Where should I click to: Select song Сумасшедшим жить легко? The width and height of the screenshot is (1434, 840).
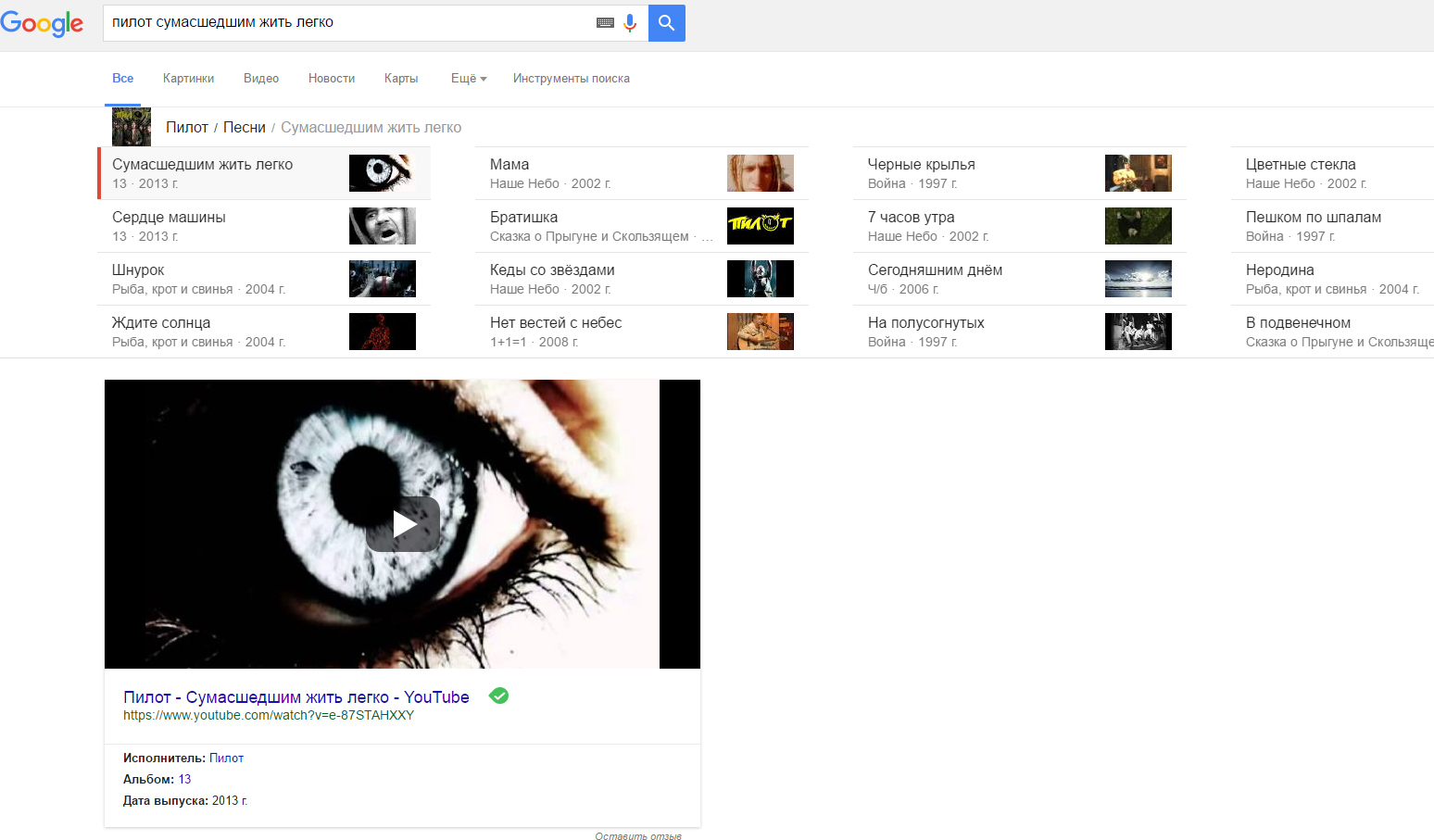pyautogui.click(x=264, y=173)
